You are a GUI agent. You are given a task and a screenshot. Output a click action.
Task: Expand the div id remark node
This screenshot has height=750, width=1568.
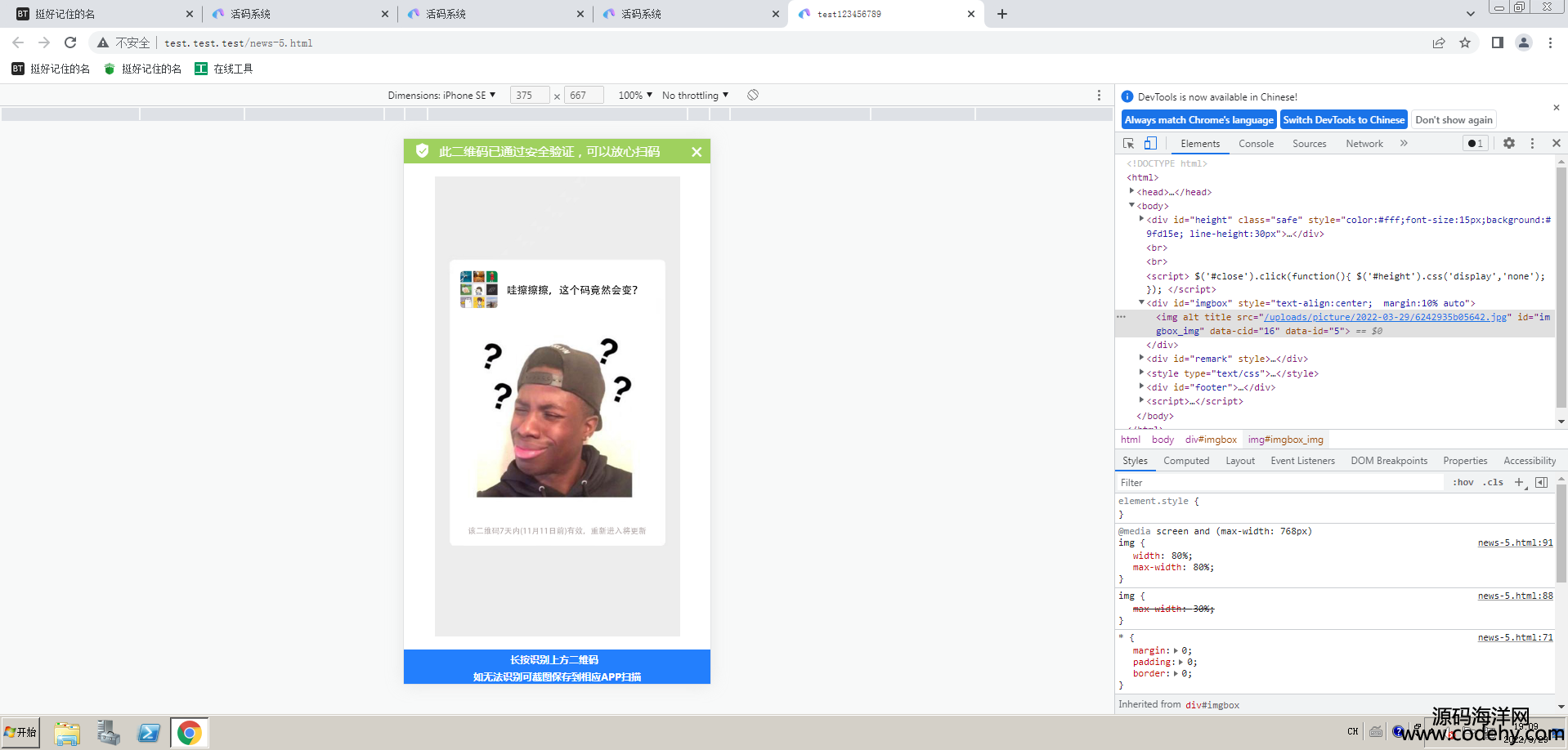[x=1142, y=358]
